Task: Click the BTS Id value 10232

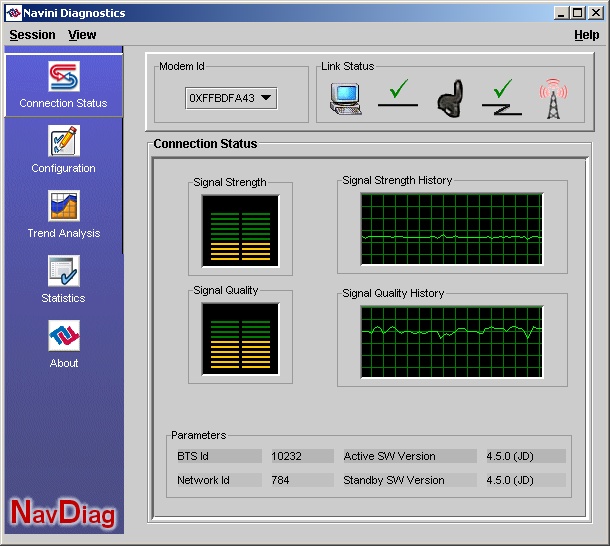Action: [302, 456]
